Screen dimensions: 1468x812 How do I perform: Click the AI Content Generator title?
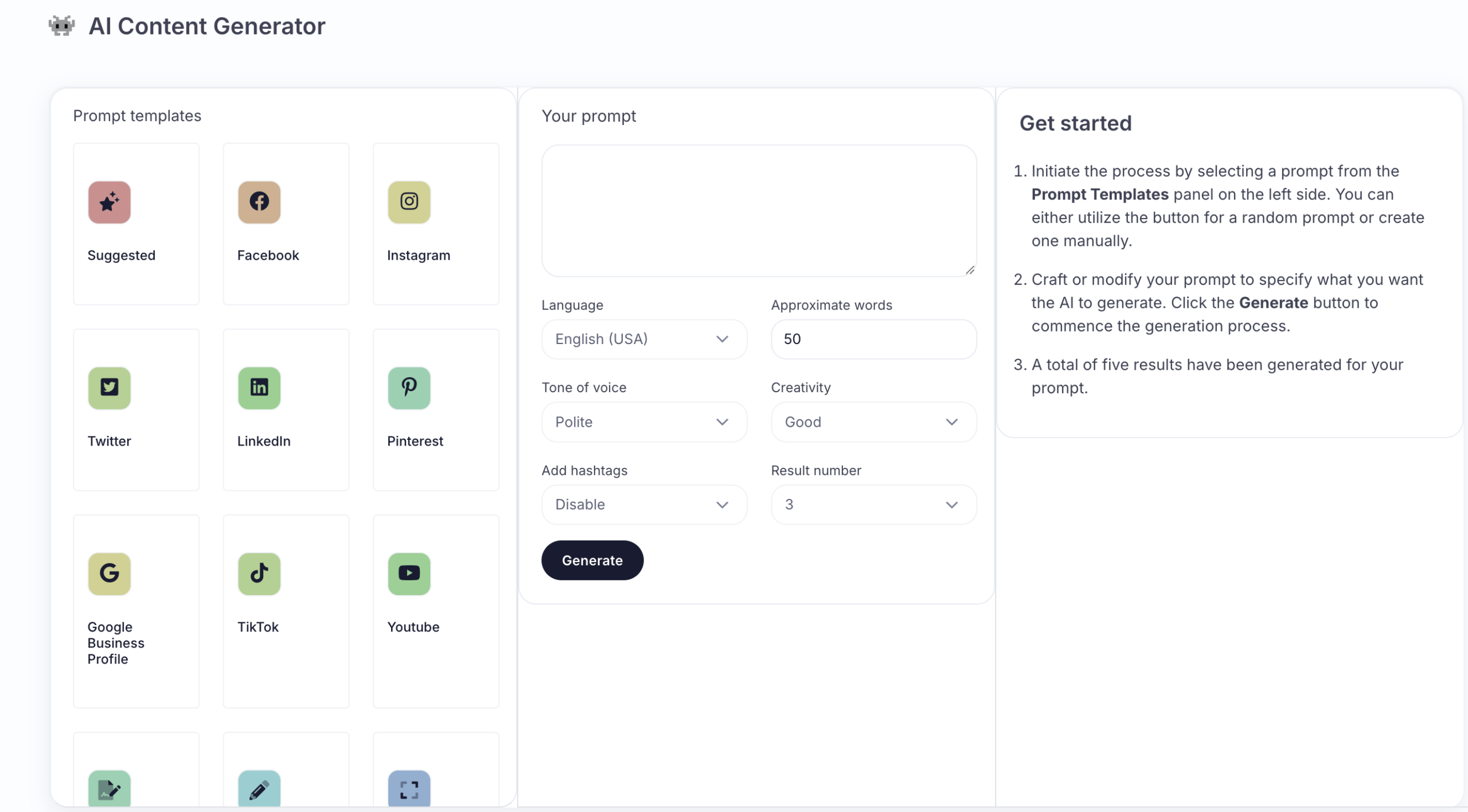[207, 26]
